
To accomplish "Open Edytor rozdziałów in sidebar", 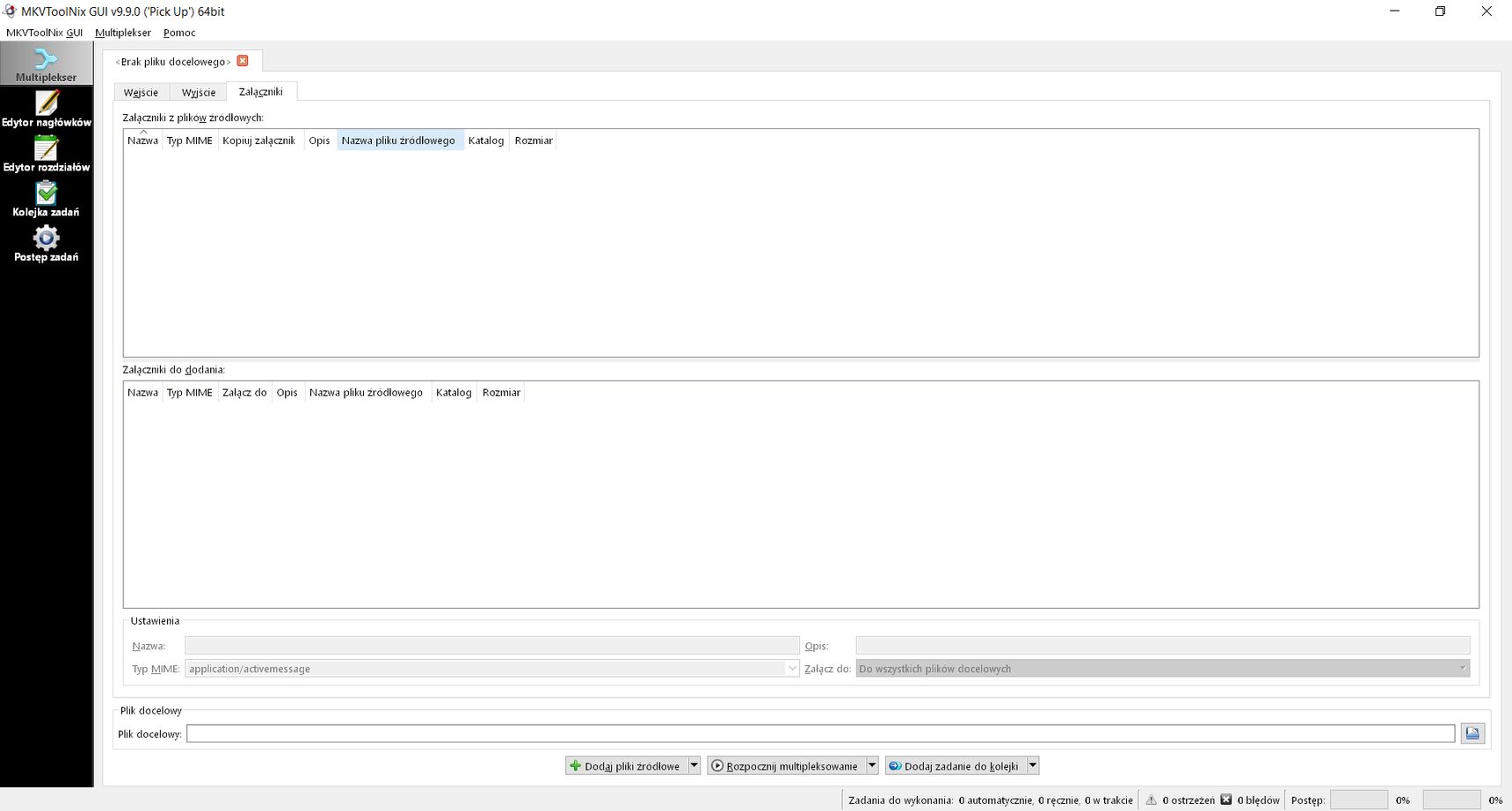I will 46,154.
